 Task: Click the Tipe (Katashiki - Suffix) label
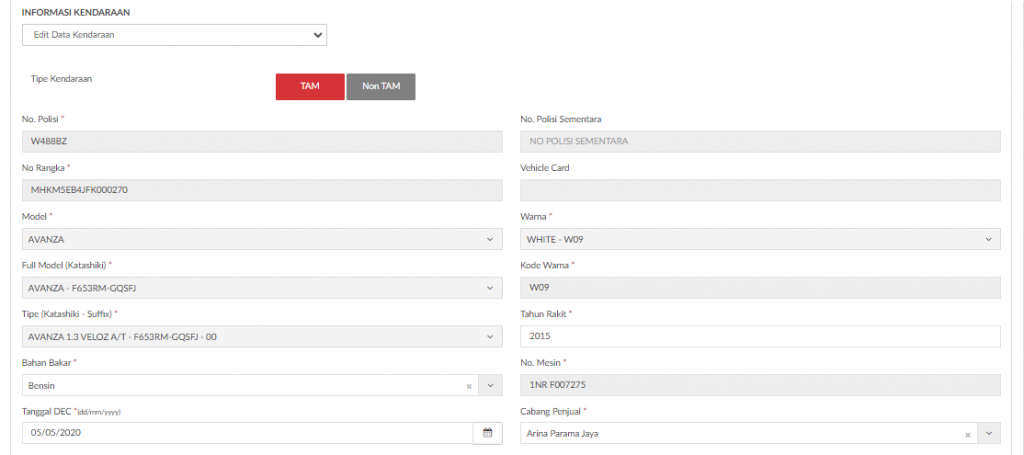point(68,314)
